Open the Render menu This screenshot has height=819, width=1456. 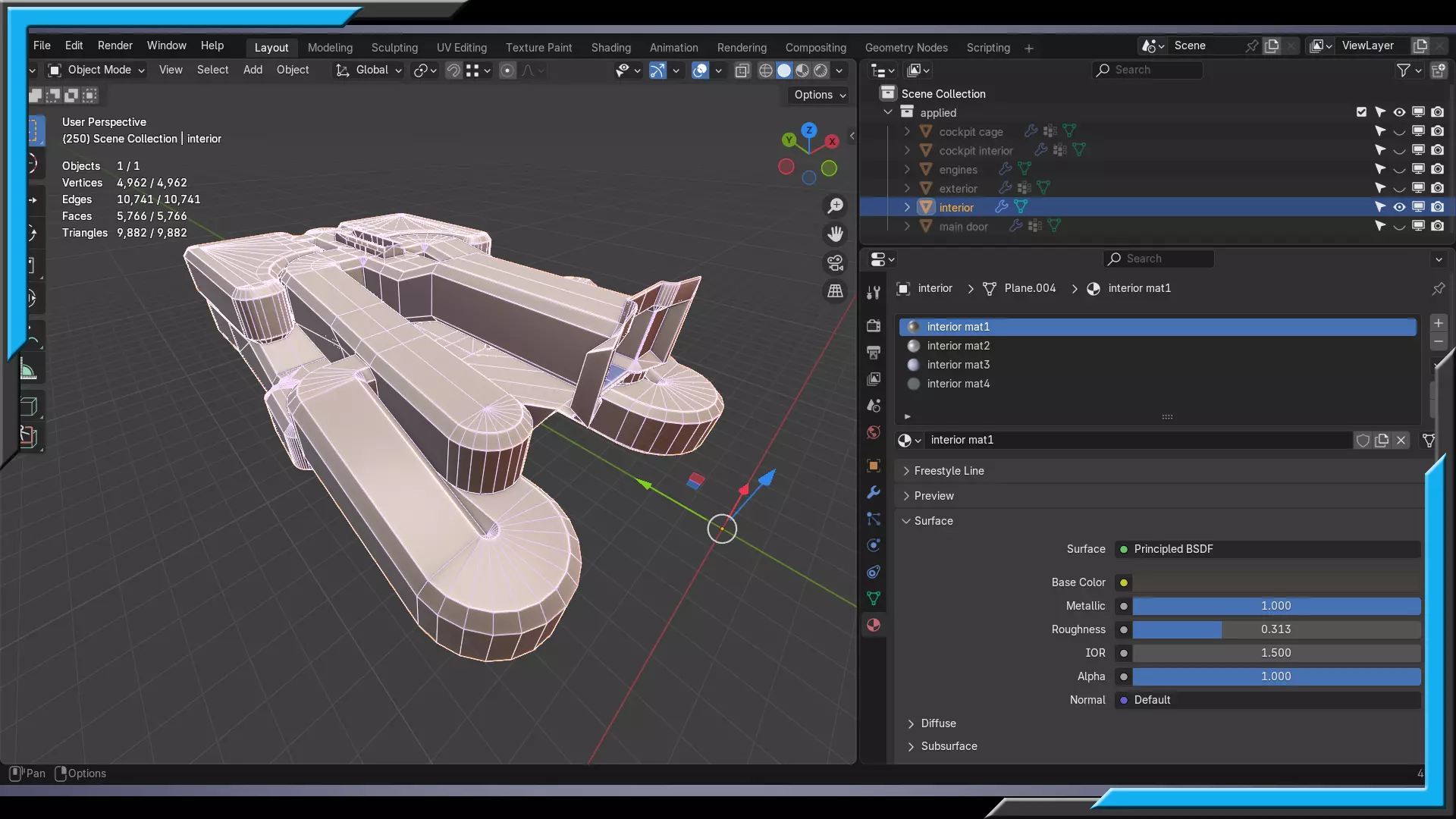[115, 45]
